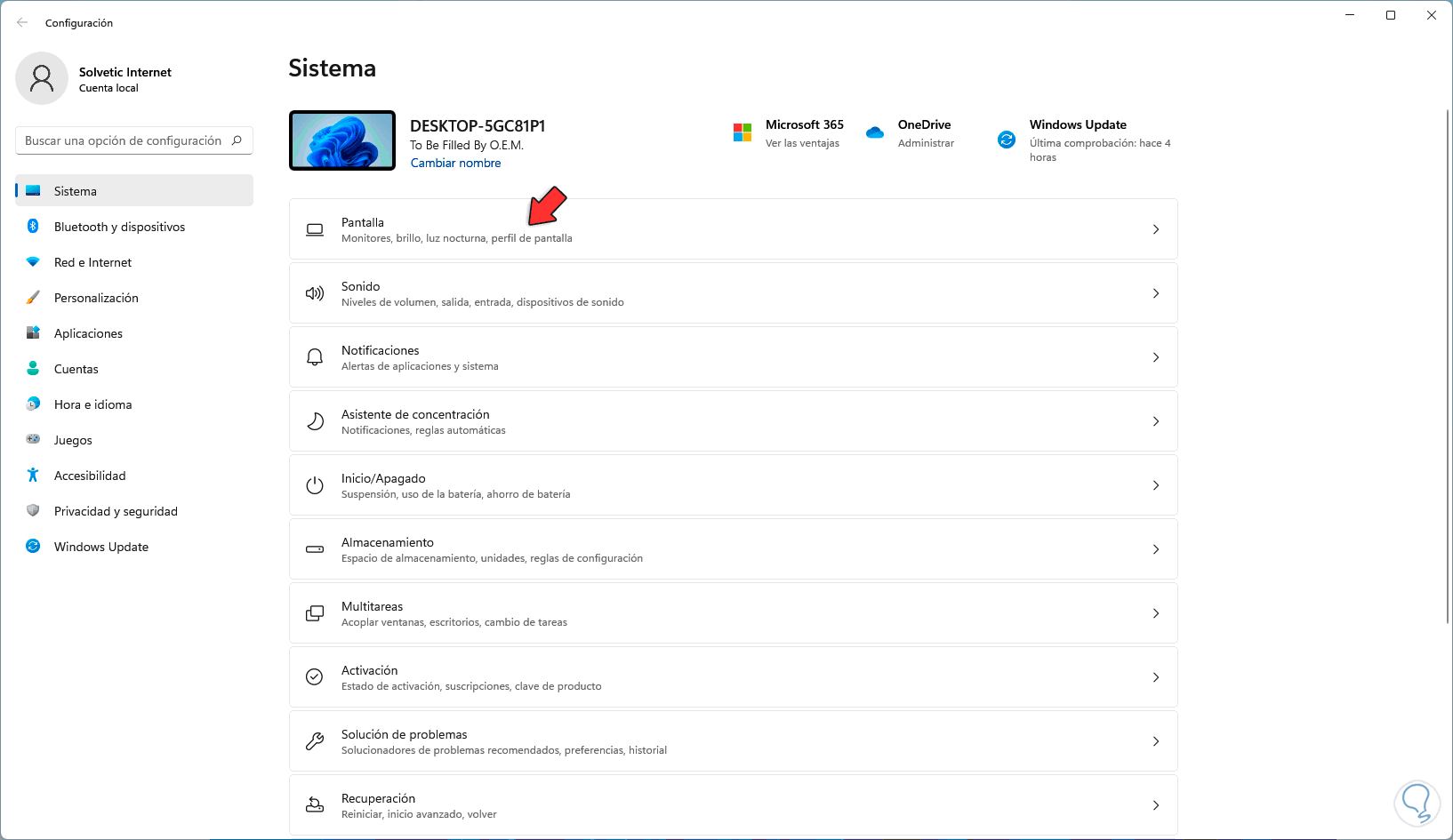Click the Inicio/Apagado power icon
Screen dimensions: 1453x840
[315, 485]
